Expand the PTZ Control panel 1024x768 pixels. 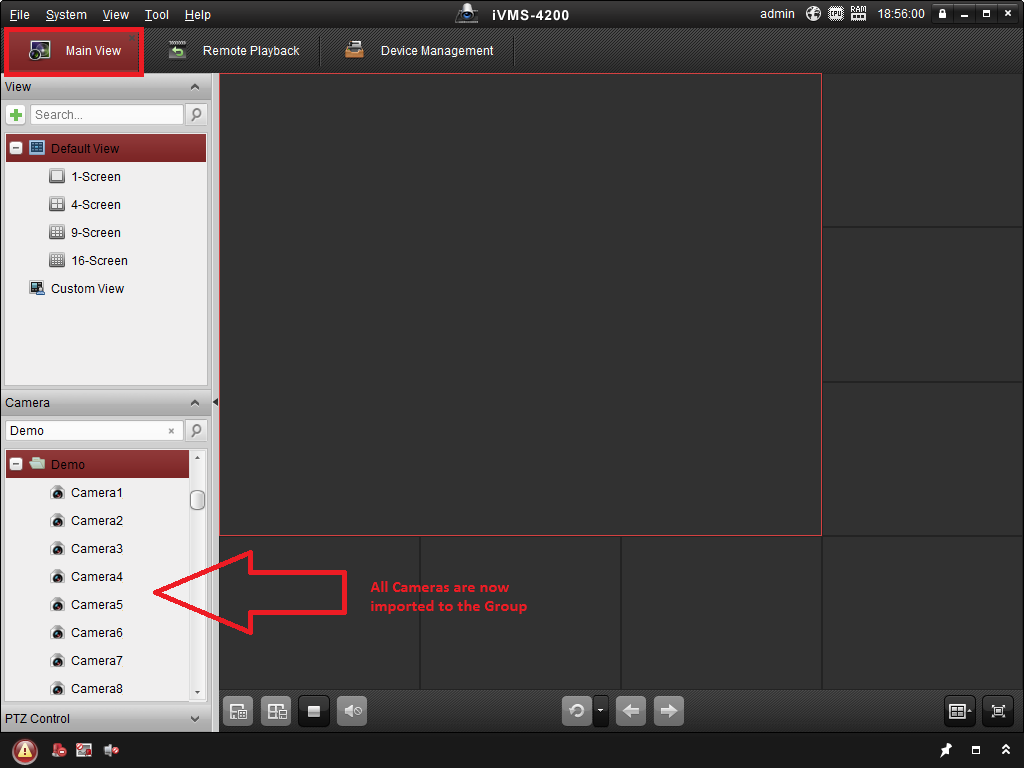pyautogui.click(x=195, y=718)
